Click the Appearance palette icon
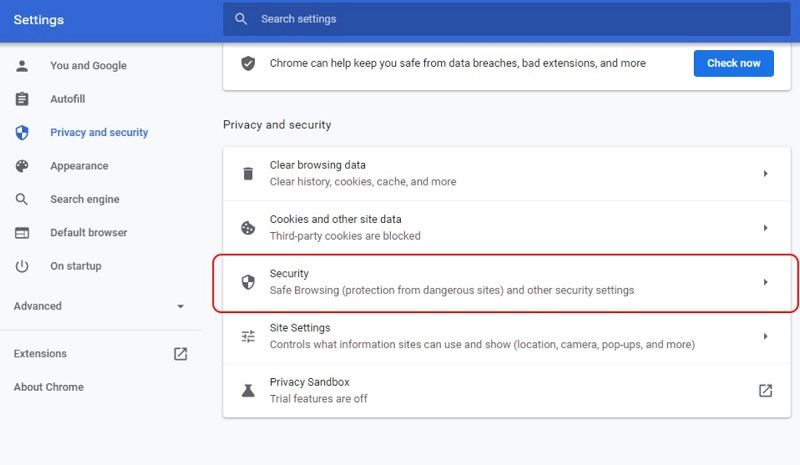800x465 pixels. point(22,166)
